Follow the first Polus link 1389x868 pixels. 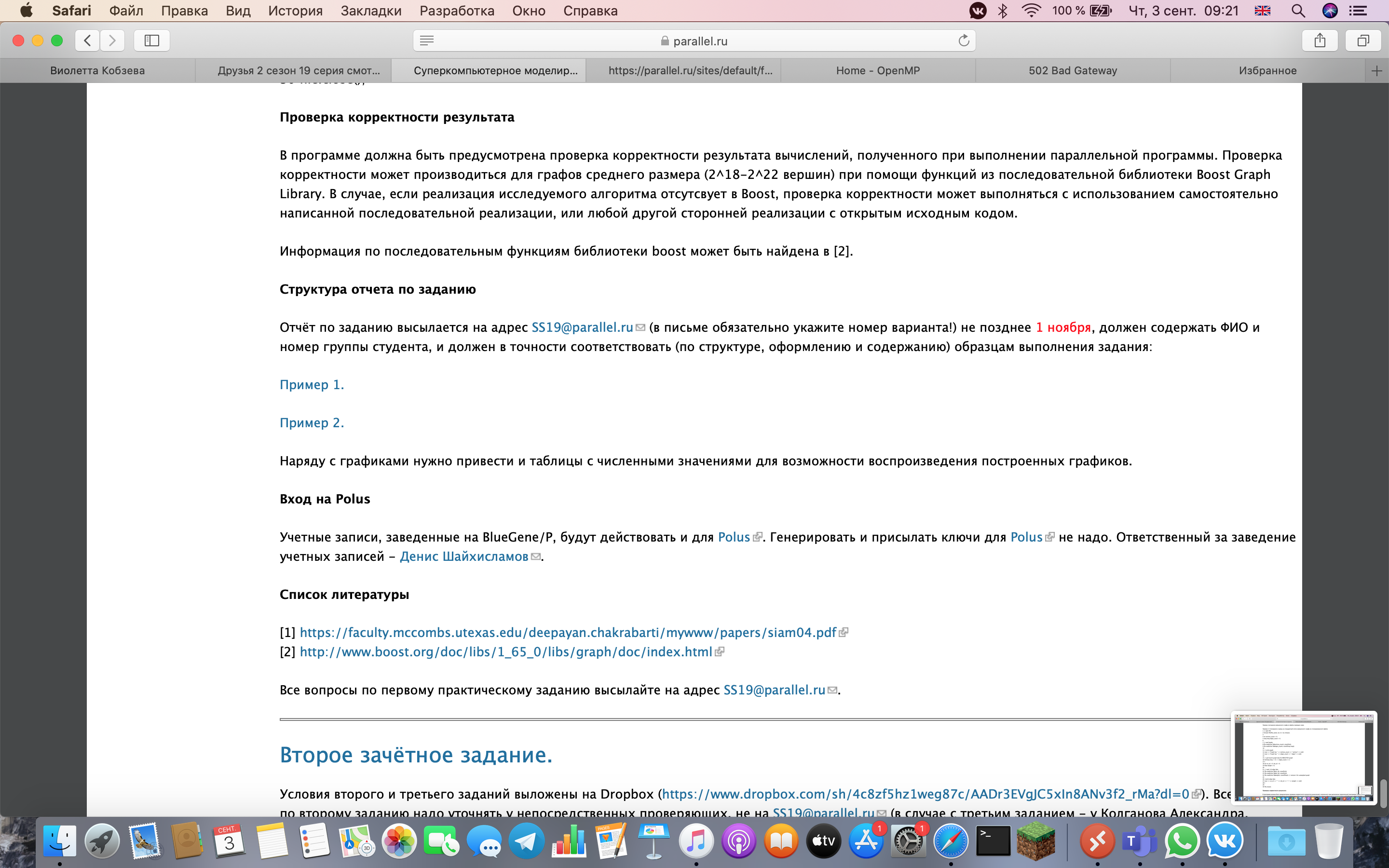pyautogui.click(x=734, y=537)
